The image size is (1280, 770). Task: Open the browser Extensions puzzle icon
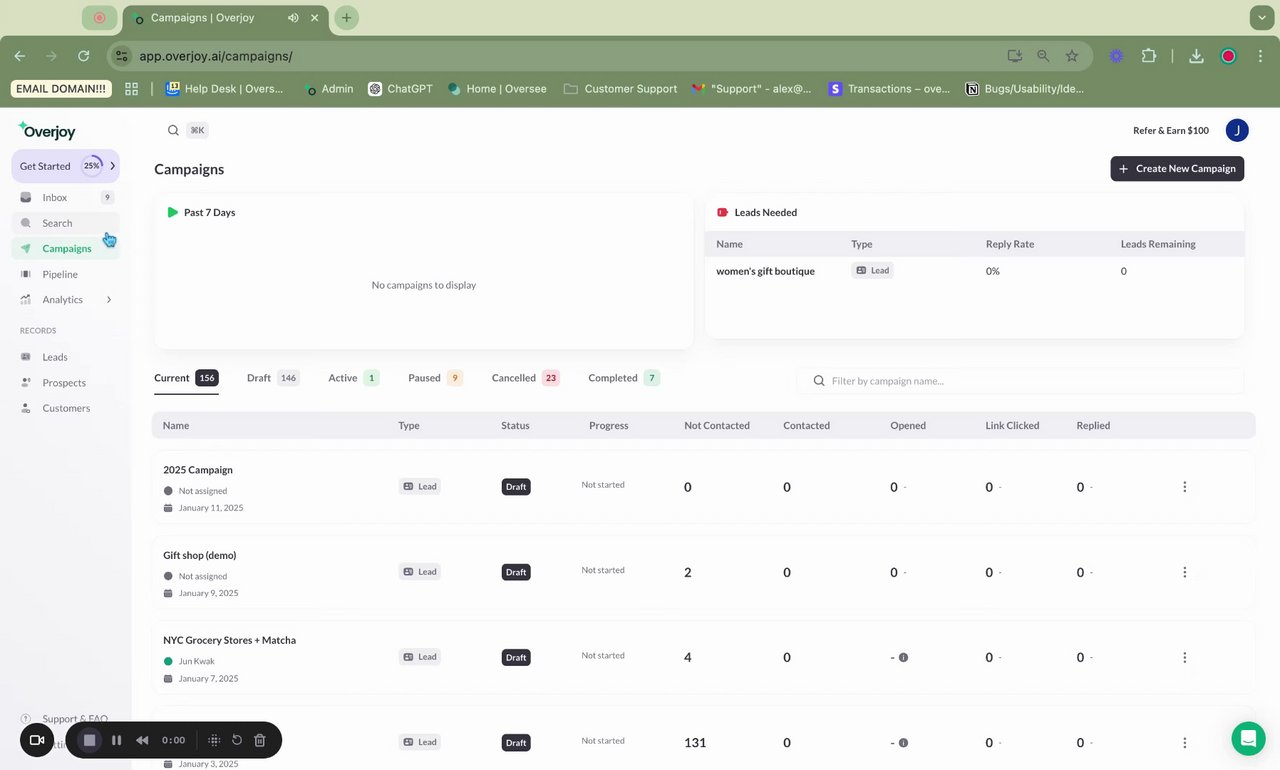[1148, 56]
